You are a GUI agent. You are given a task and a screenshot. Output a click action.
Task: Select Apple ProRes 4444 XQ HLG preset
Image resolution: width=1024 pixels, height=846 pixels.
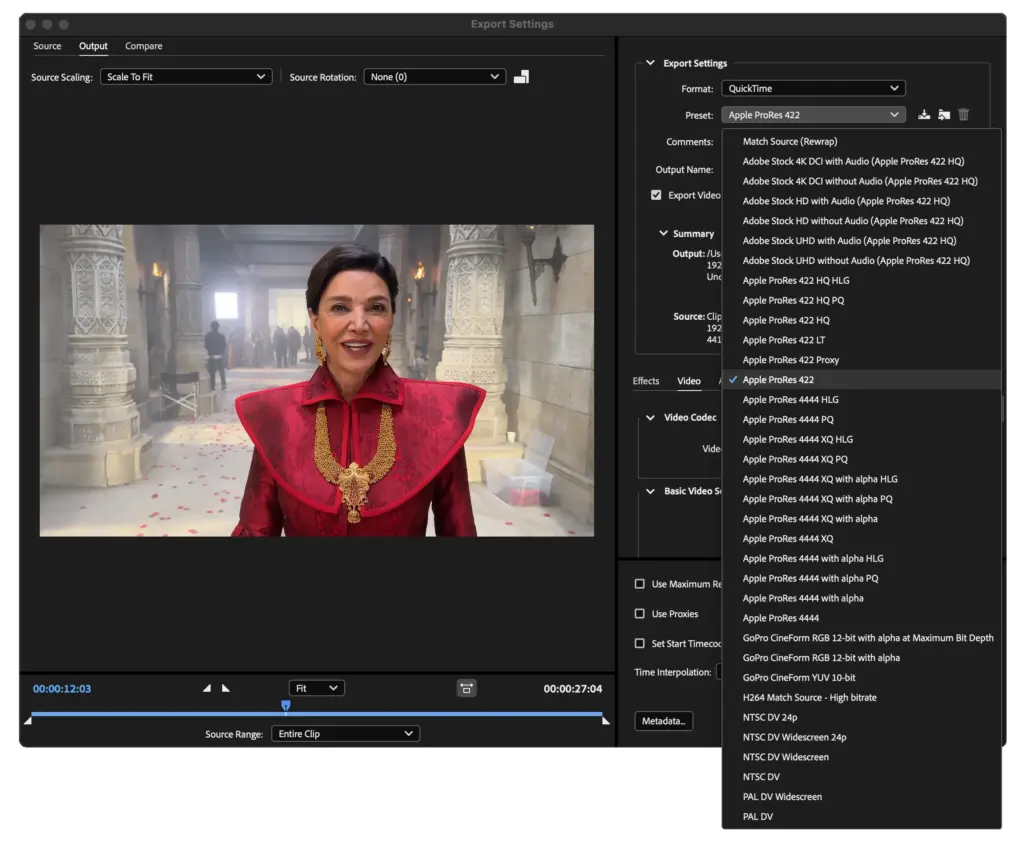(x=861, y=439)
